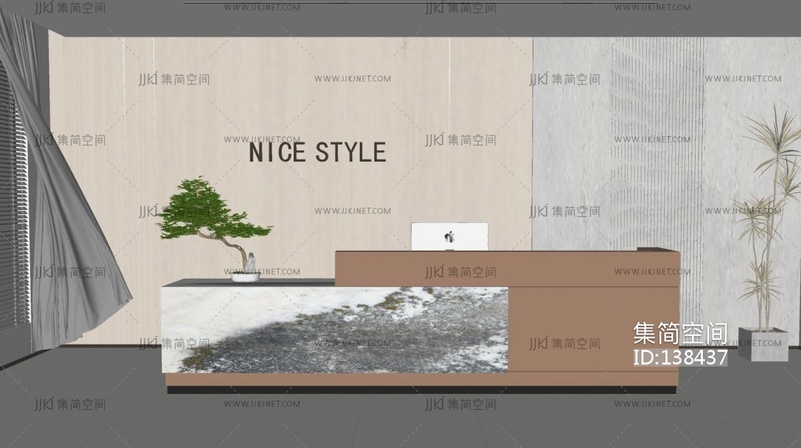The image size is (801, 448).
Task: Pick the gray concrete wall panel
Action: tap(570, 150)
